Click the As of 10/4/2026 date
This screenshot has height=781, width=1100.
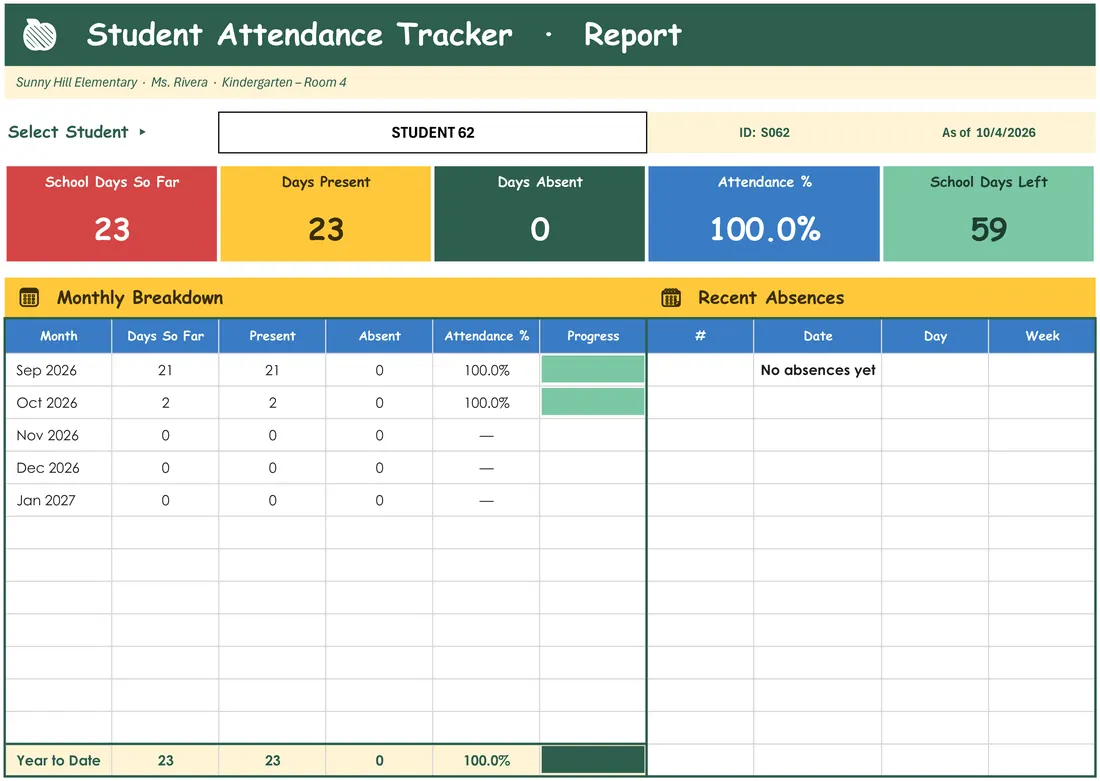988,133
